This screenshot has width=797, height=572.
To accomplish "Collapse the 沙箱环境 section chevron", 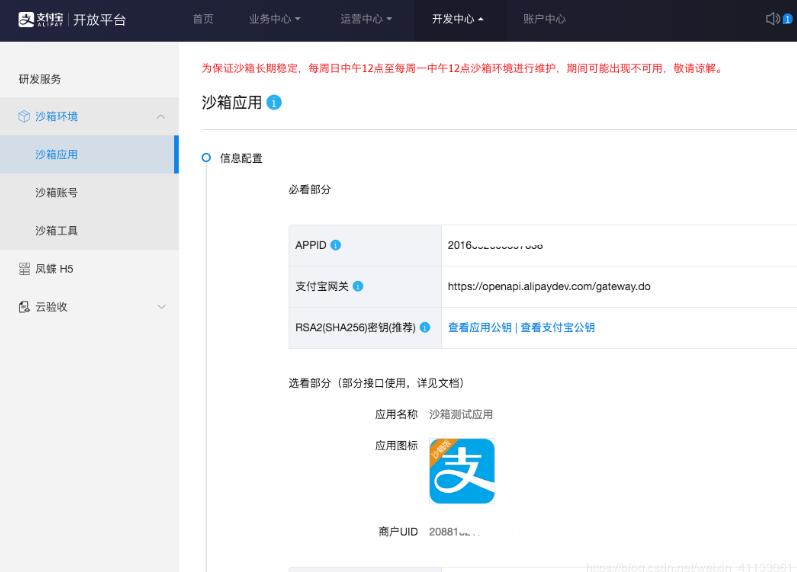I will click(161, 116).
